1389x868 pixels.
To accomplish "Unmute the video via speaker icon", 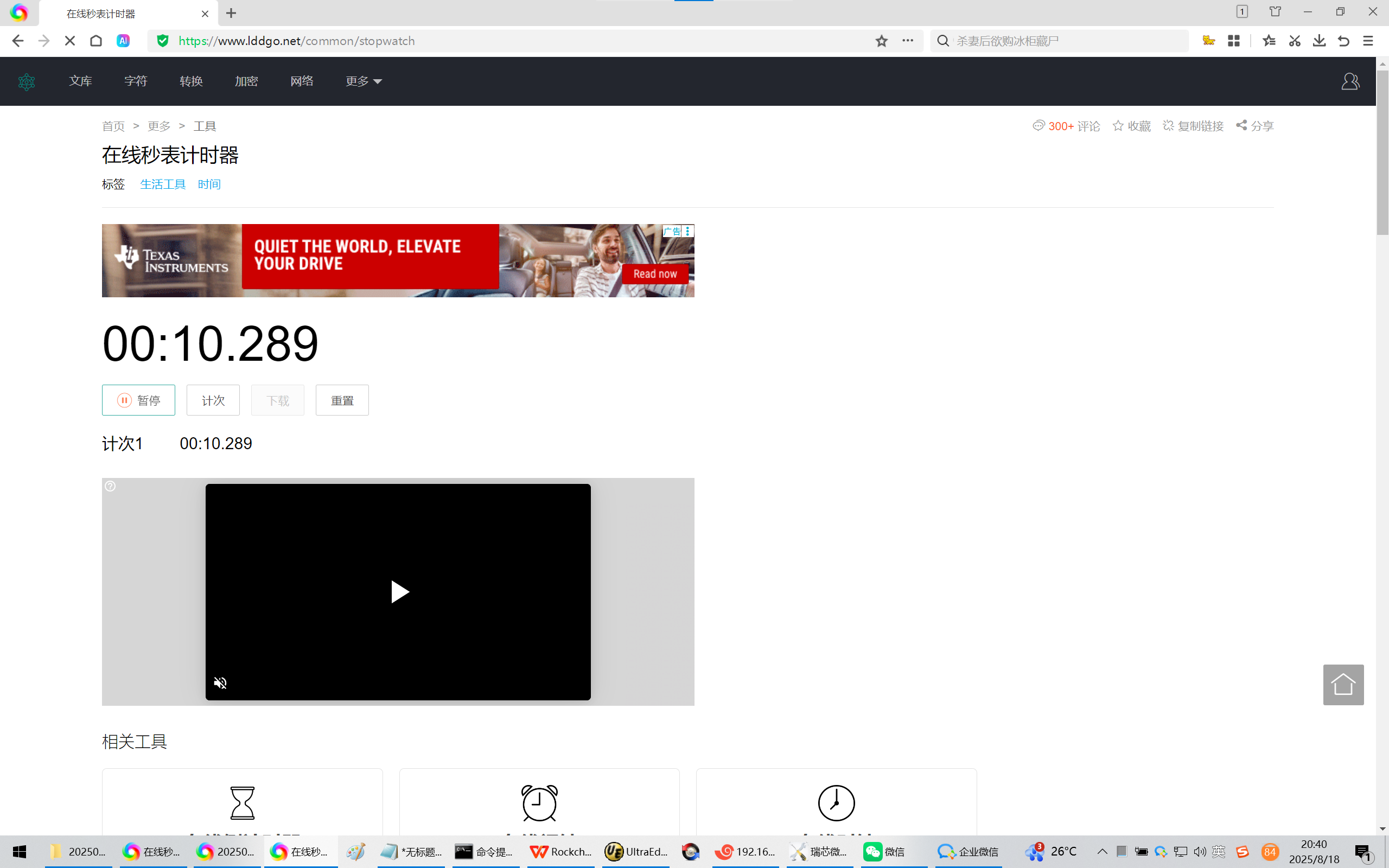I will point(220,682).
